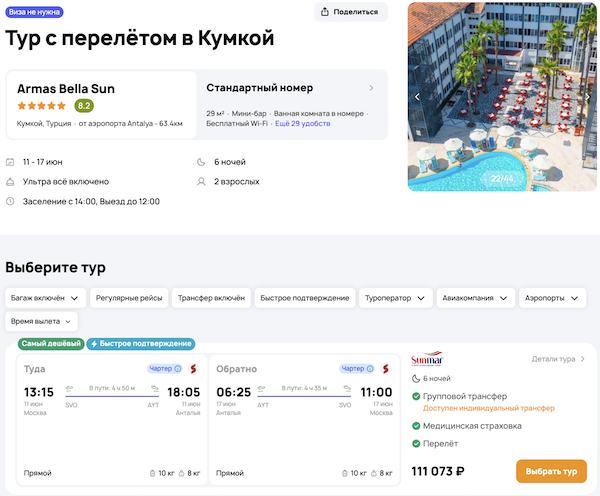
Task: Click the red airline logo in Обратно card
Action: pyautogui.click(x=387, y=369)
